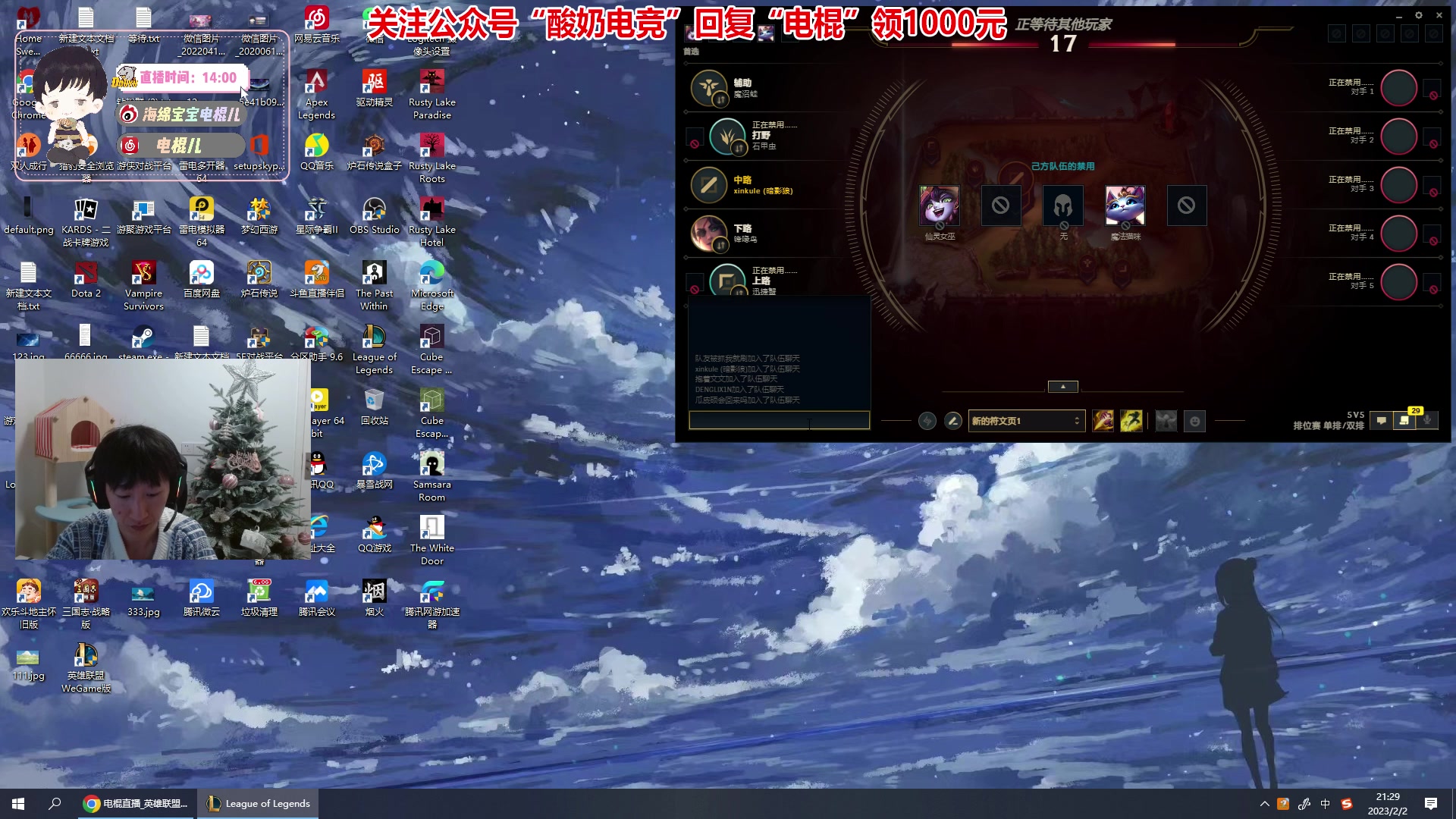This screenshot has width=1456, height=819.
Task: Open Vampire Survivors desktop shortcut
Action: 143,285
